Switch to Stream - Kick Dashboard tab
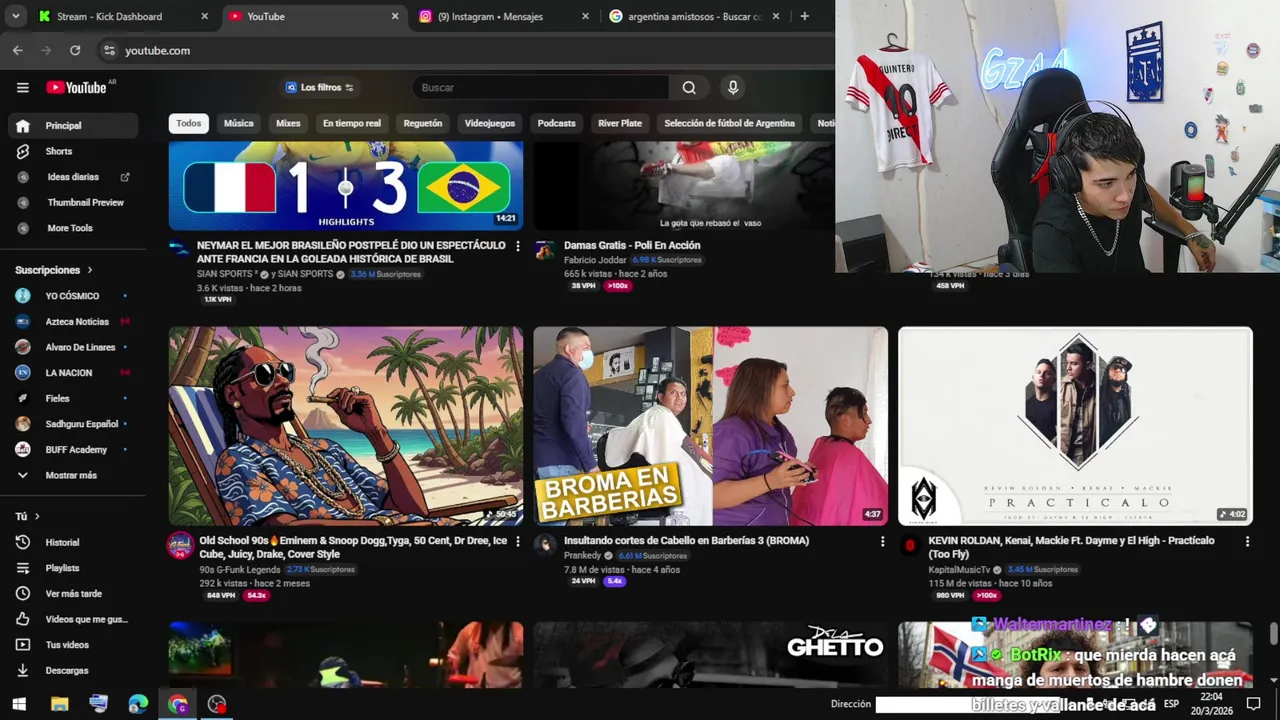 [123, 16]
